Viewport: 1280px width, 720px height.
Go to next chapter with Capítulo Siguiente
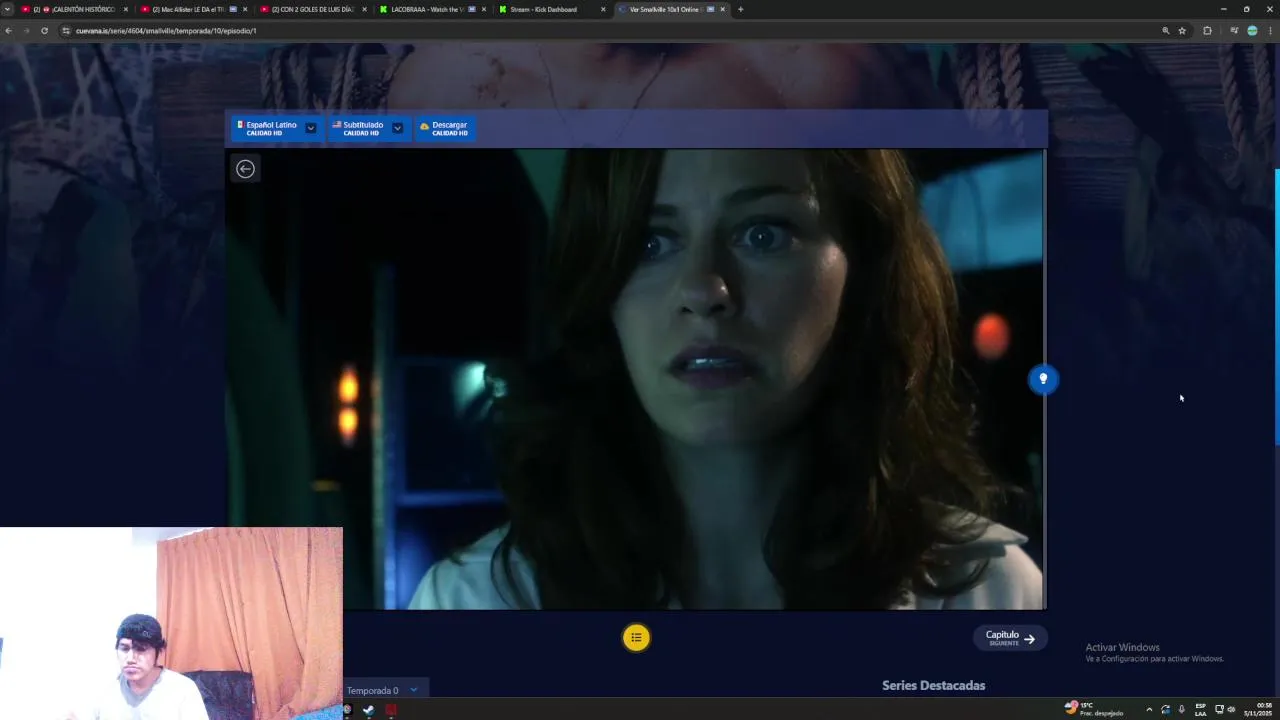click(x=1010, y=638)
